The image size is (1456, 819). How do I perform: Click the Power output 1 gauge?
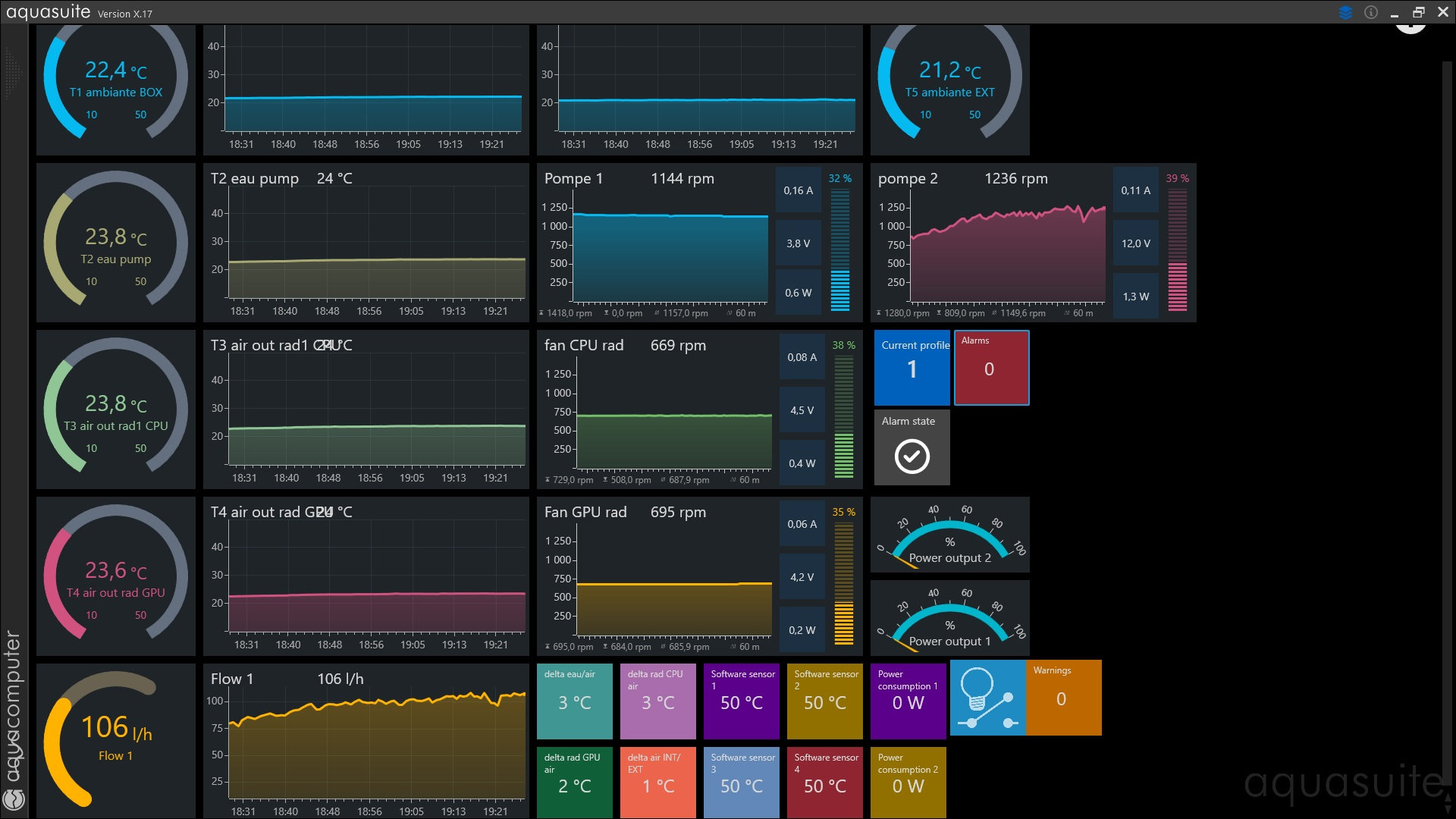pyautogui.click(x=949, y=619)
